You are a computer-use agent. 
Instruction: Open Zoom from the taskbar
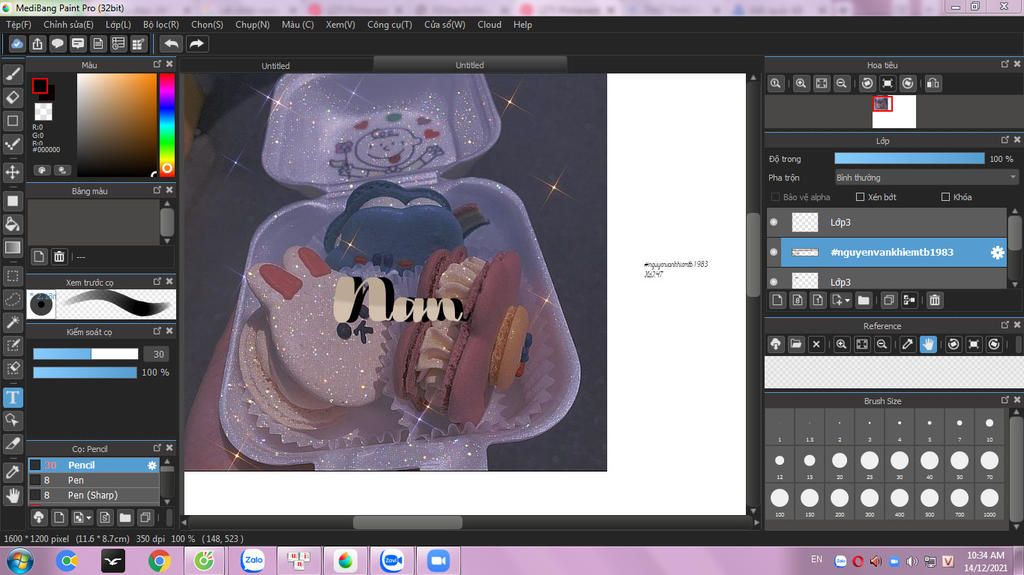(x=438, y=561)
